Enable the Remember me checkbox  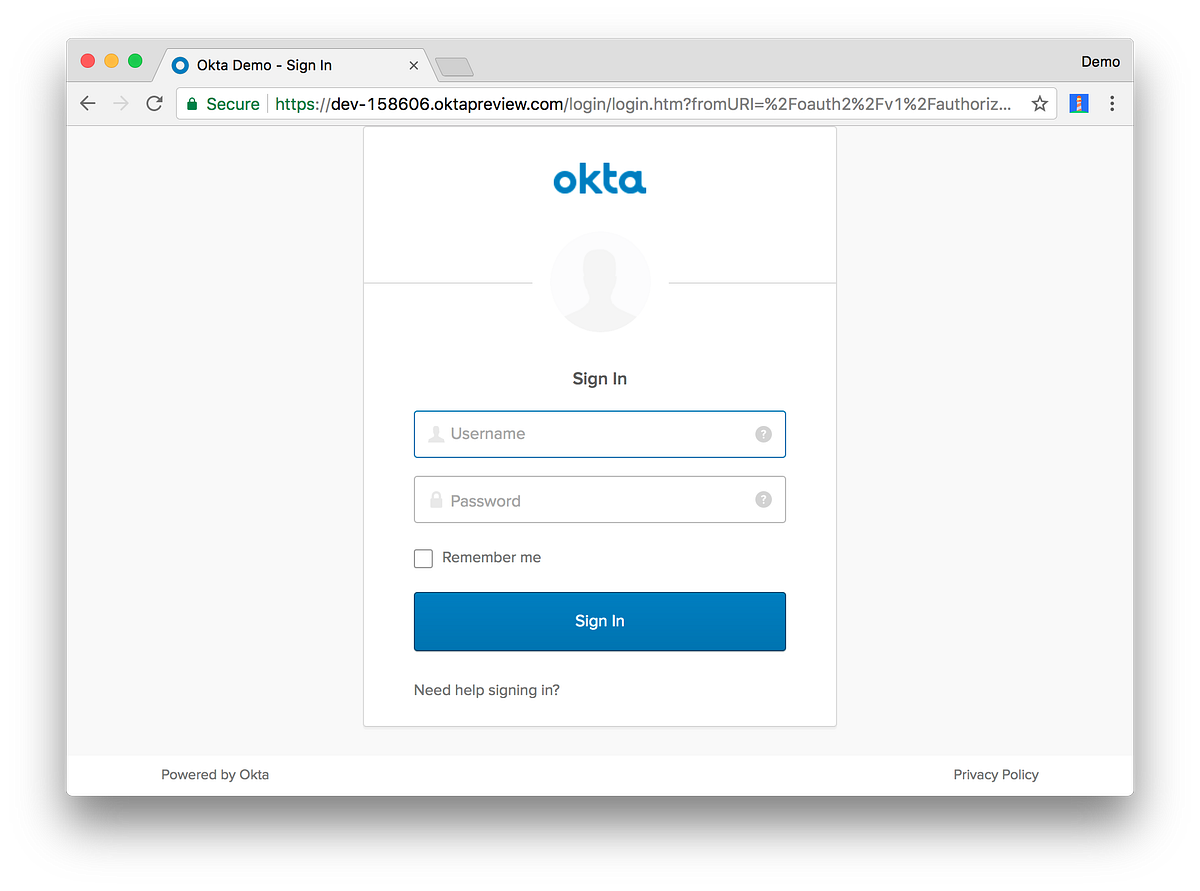[424, 558]
